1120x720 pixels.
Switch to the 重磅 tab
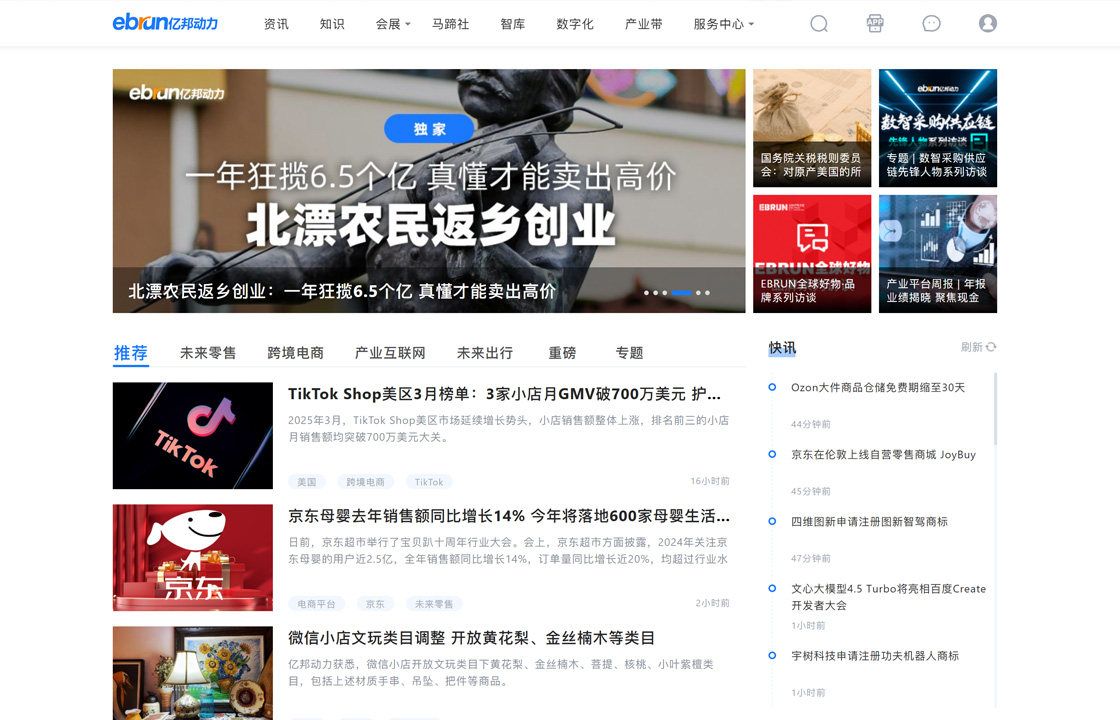tap(562, 353)
